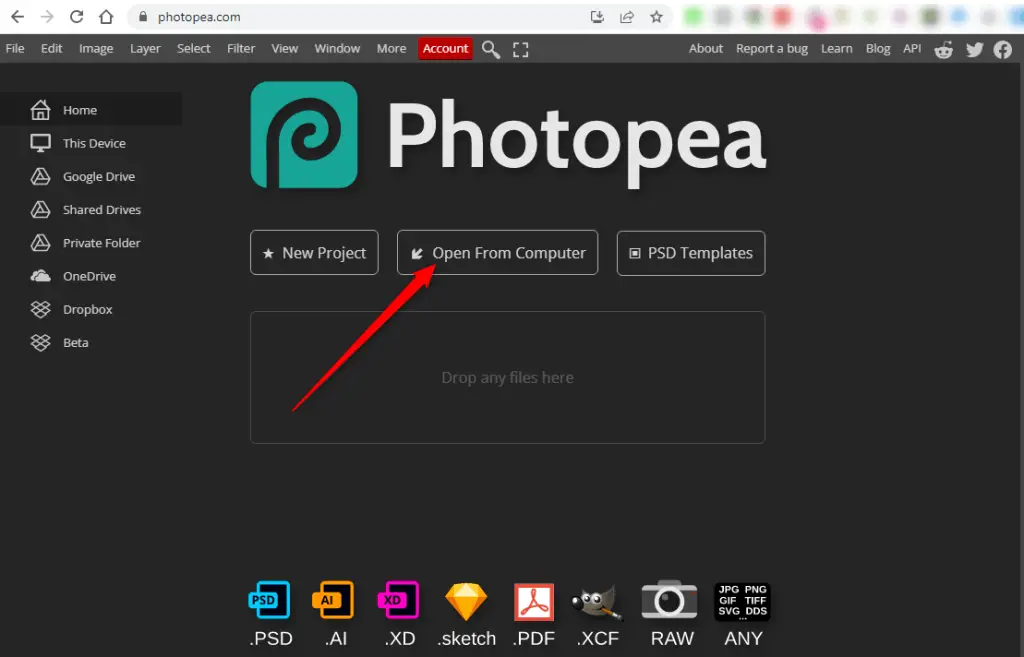Viewport: 1024px width, 657px height.
Task: Open the About link
Action: click(706, 48)
